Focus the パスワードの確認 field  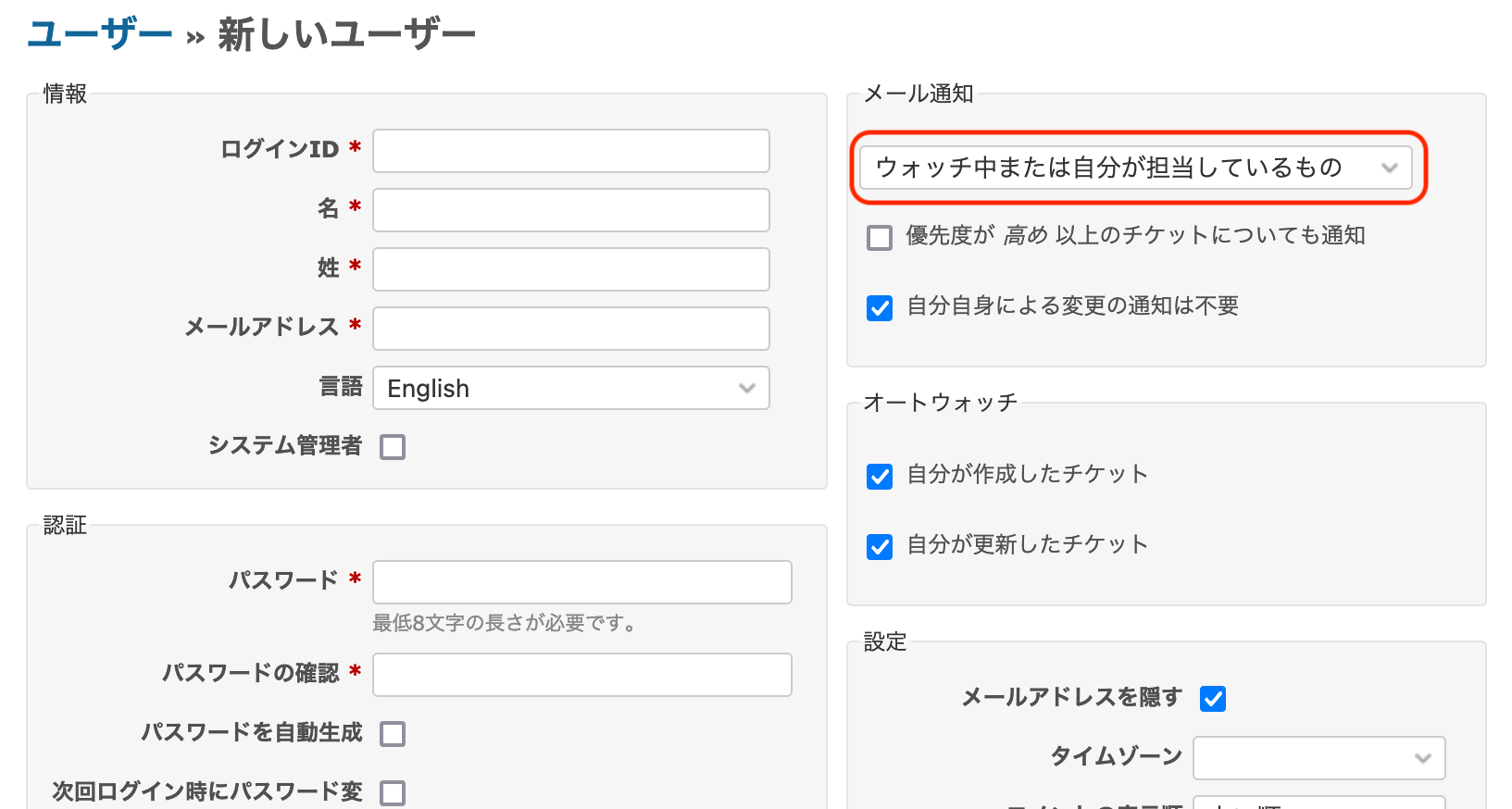point(581,675)
